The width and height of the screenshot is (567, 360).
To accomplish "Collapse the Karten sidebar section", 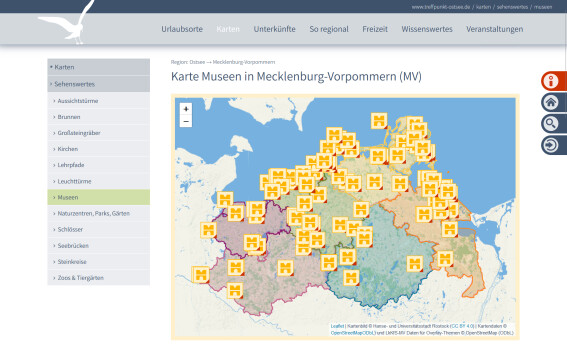I will [x=99, y=67].
